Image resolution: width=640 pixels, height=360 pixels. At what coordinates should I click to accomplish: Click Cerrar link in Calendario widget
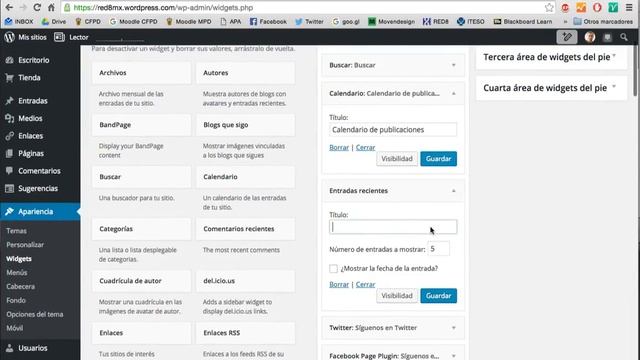pyautogui.click(x=365, y=147)
